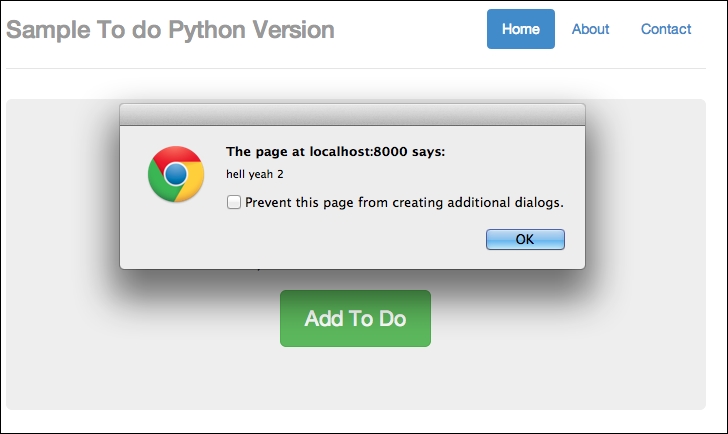Click blank header space left of Home tab
The width and height of the screenshot is (728, 434).
tap(420, 30)
